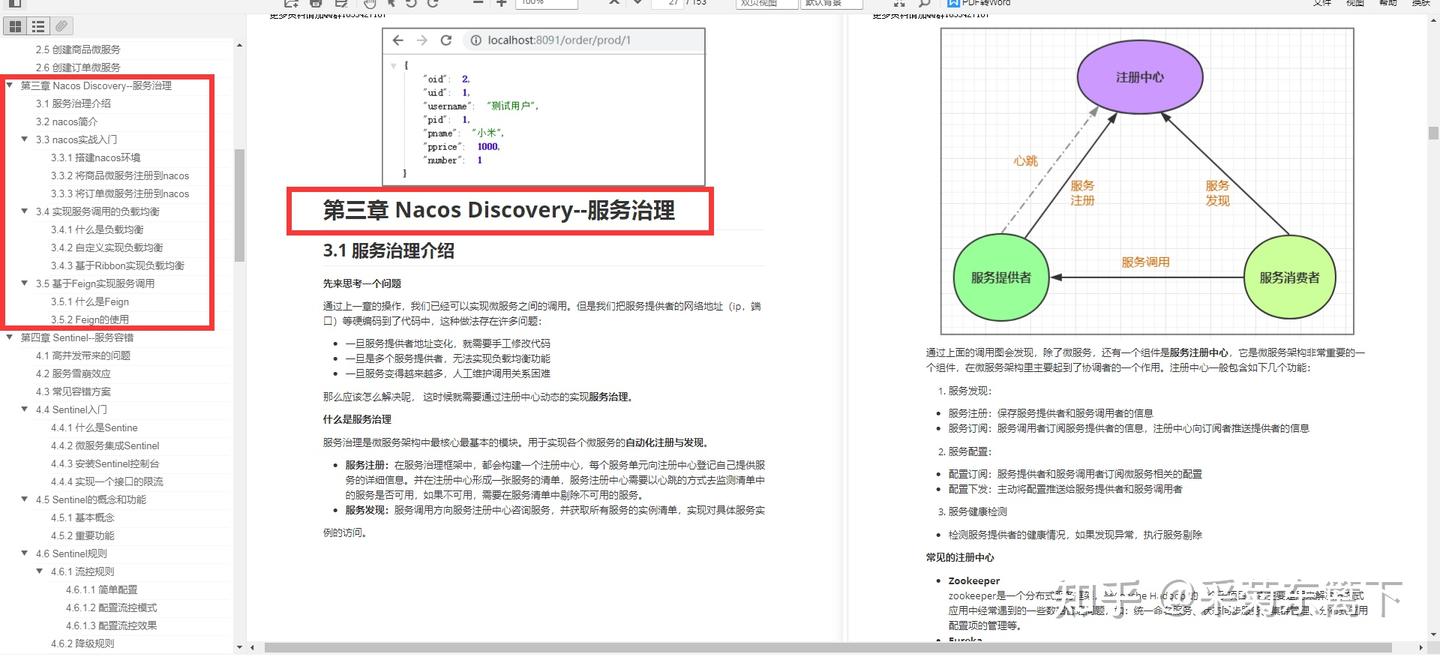Switch sidebar to thumbnail grid view
Screen dimensions: 1440x657
pyautogui.click(x=15, y=26)
